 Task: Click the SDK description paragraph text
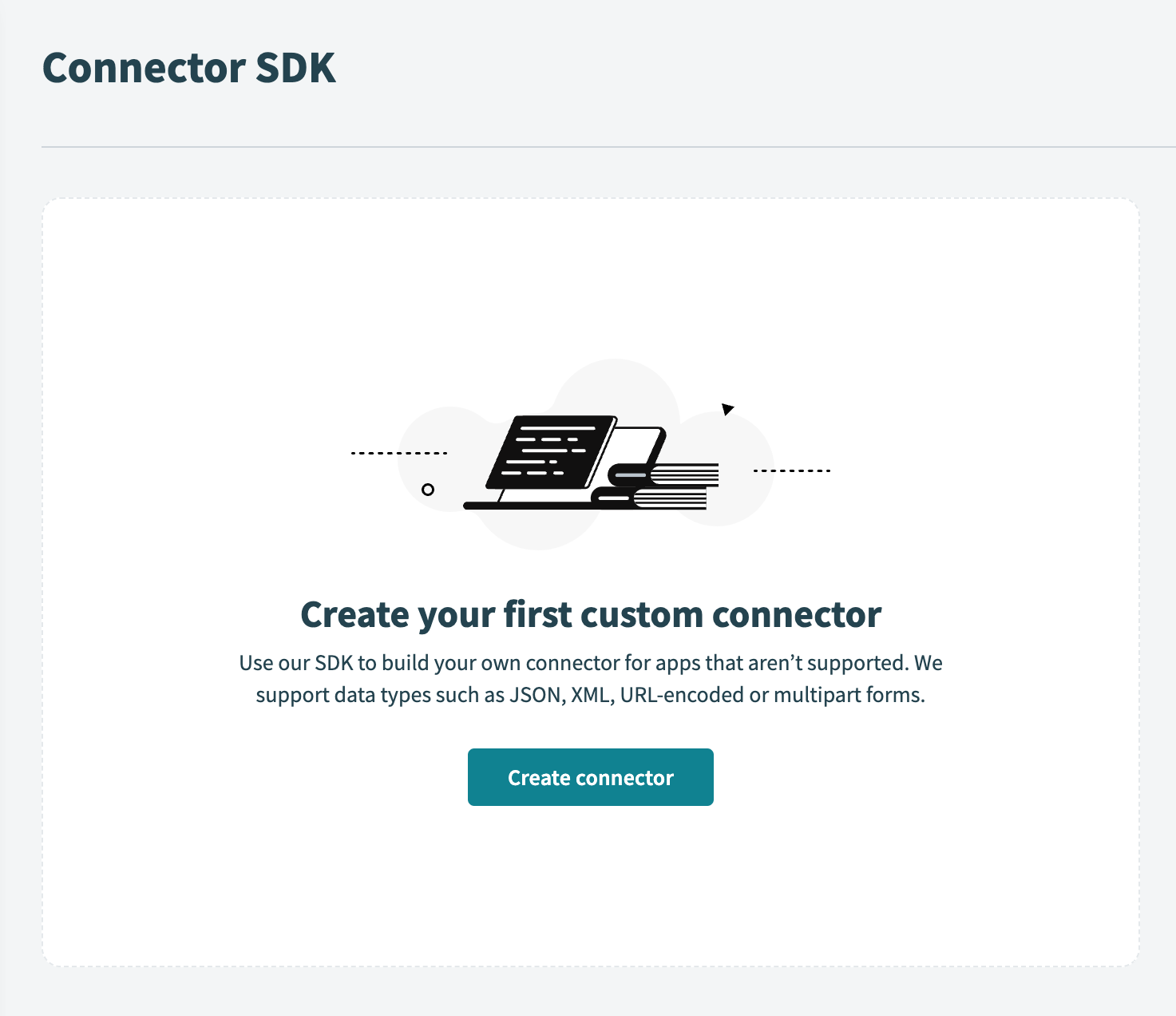pyautogui.click(x=590, y=678)
